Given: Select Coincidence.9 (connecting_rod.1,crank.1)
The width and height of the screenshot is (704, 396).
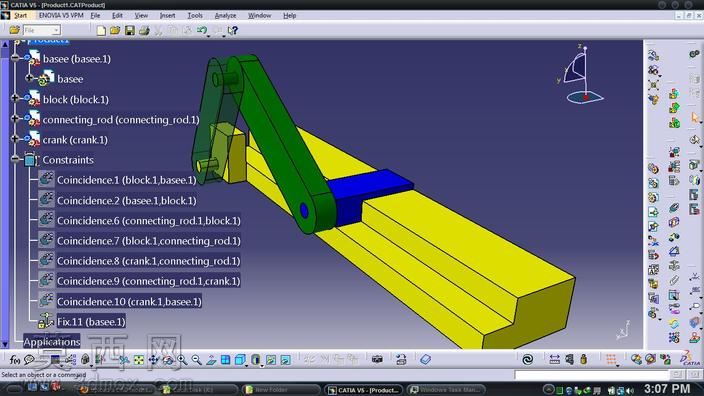Looking at the screenshot, I should (x=149, y=281).
